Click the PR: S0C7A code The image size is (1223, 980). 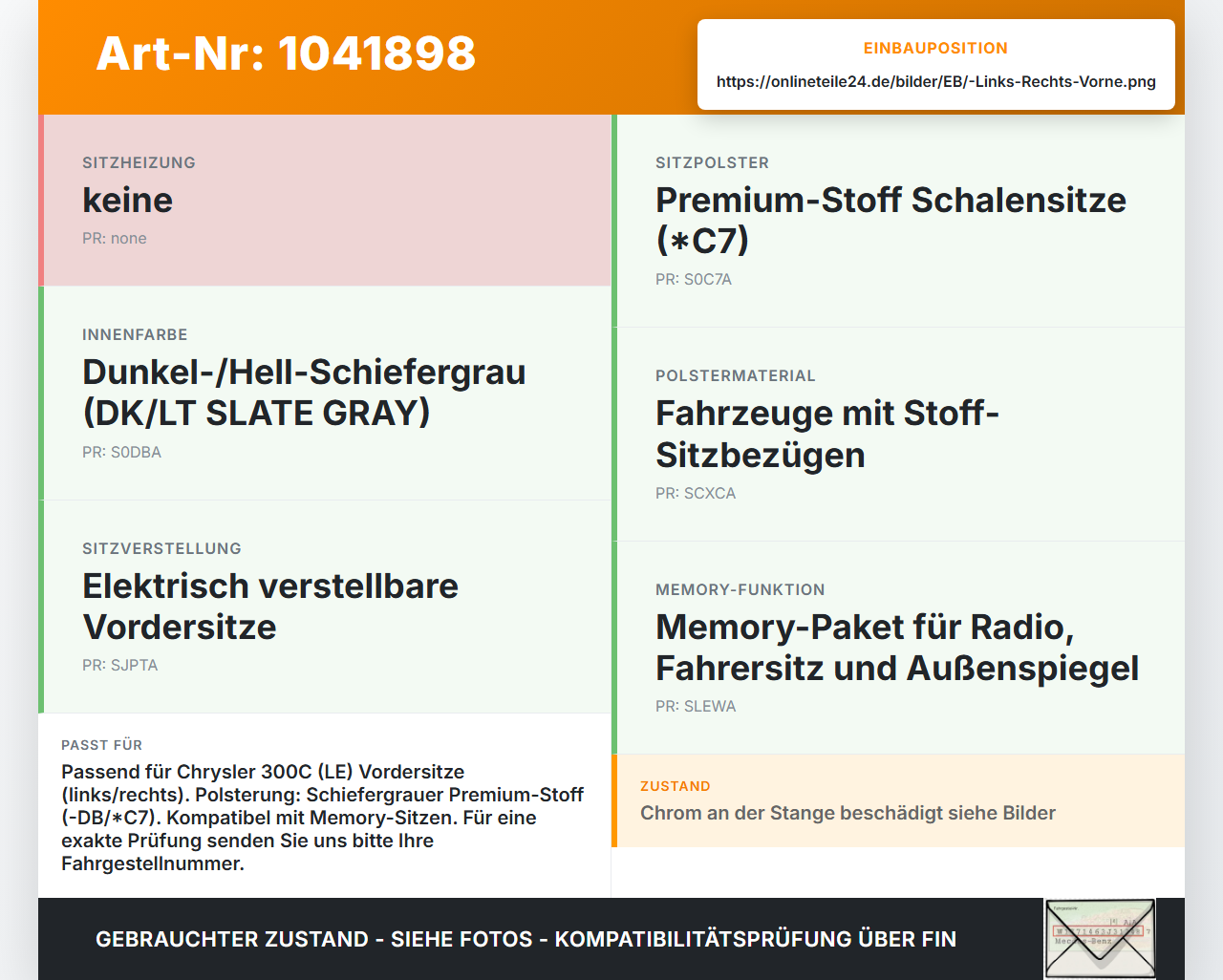694,279
